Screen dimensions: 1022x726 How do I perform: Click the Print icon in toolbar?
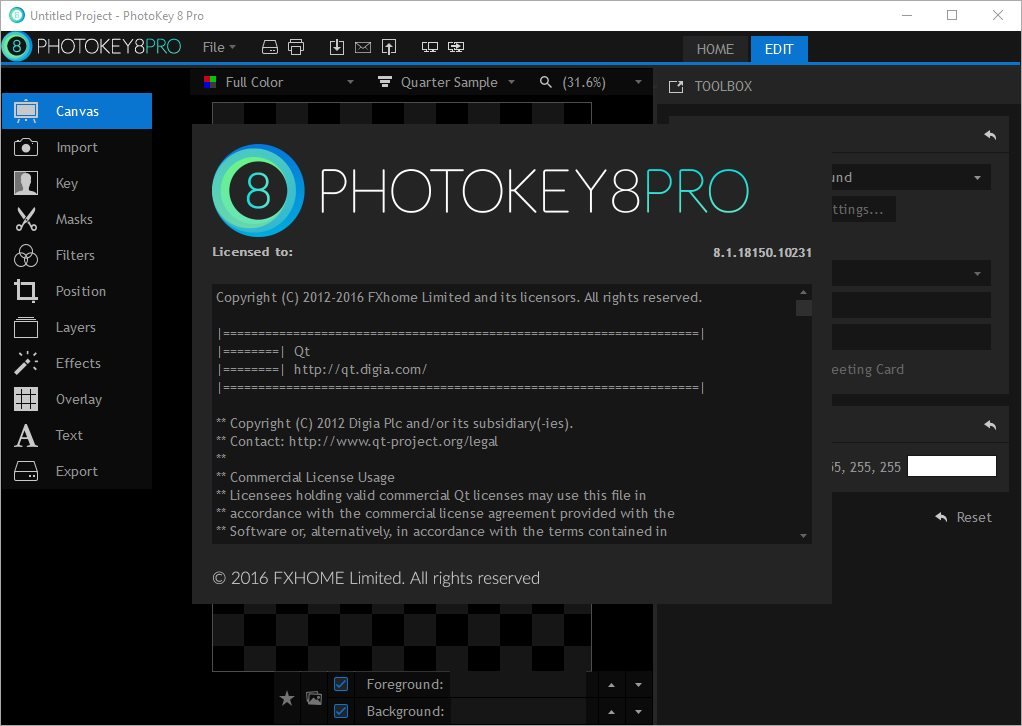click(296, 47)
